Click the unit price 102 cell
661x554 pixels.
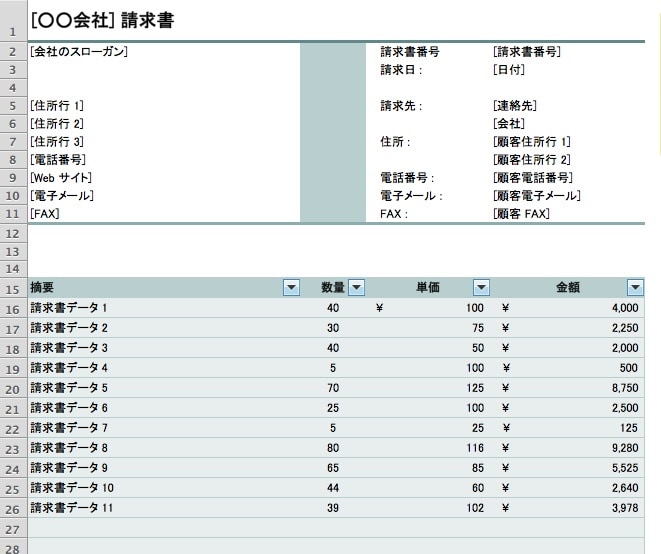click(475, 508)
